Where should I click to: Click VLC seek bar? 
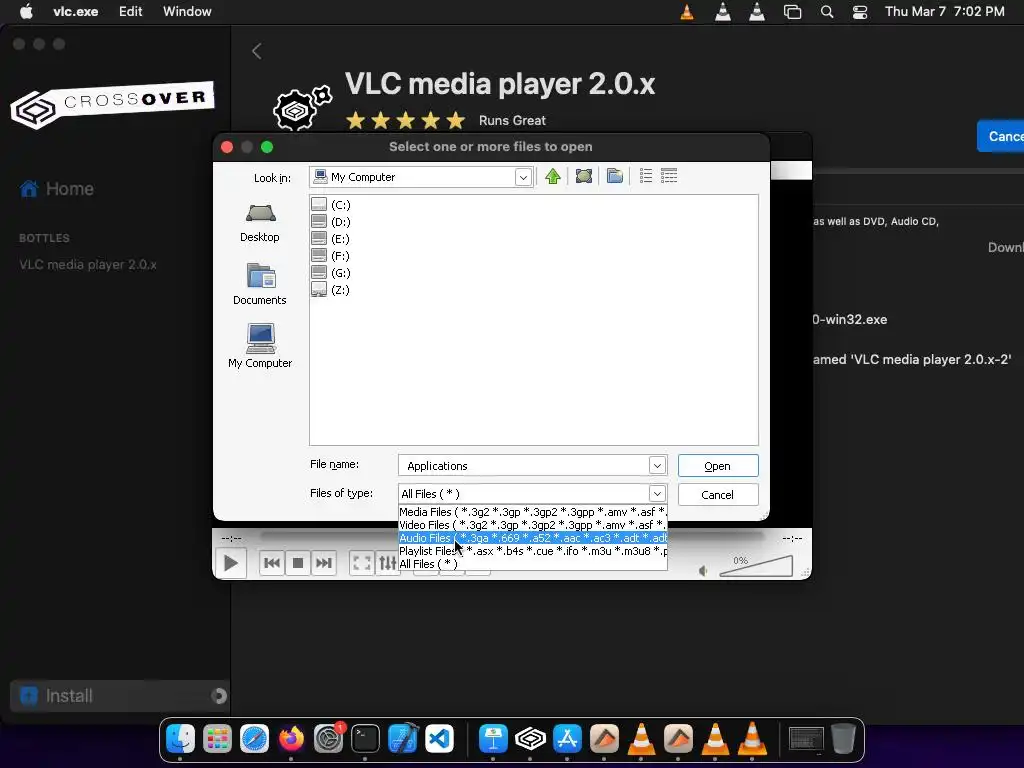coord(511,537)
